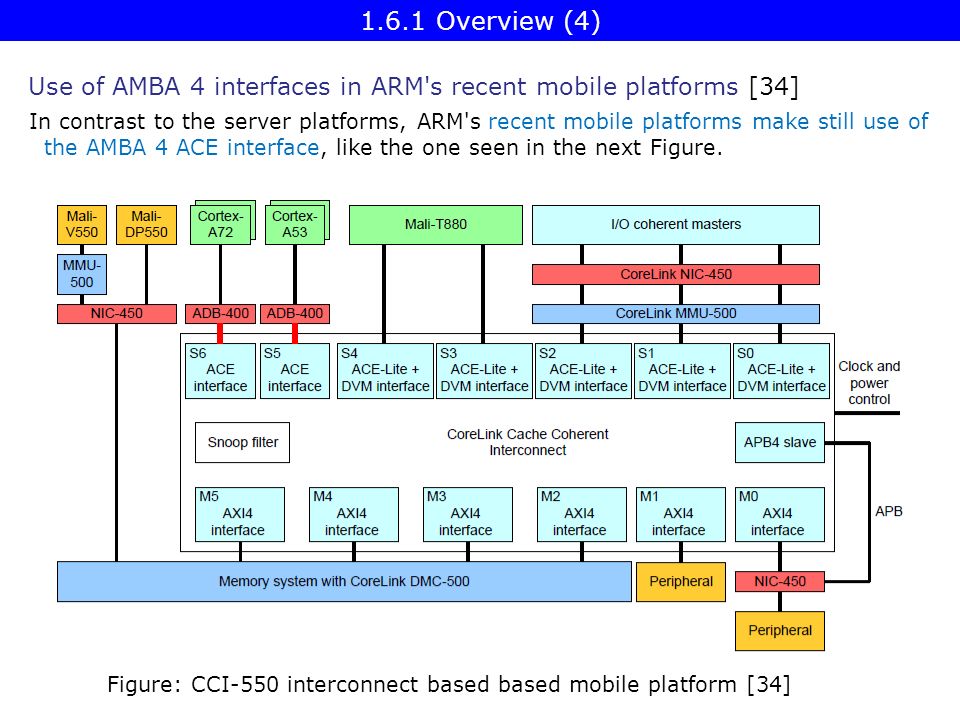This screenshot has height=720, width=960.
Task: Click the CoreLink NIC-450 red bar
Action: coord(675,274)
